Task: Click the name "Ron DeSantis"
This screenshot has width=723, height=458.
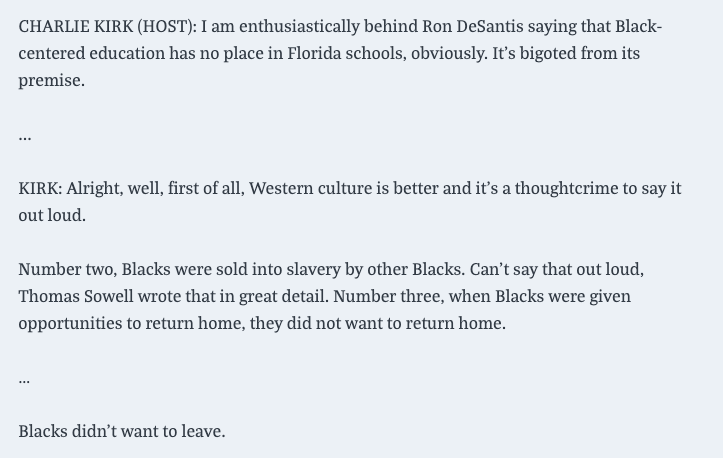Action: pos(486,26)
